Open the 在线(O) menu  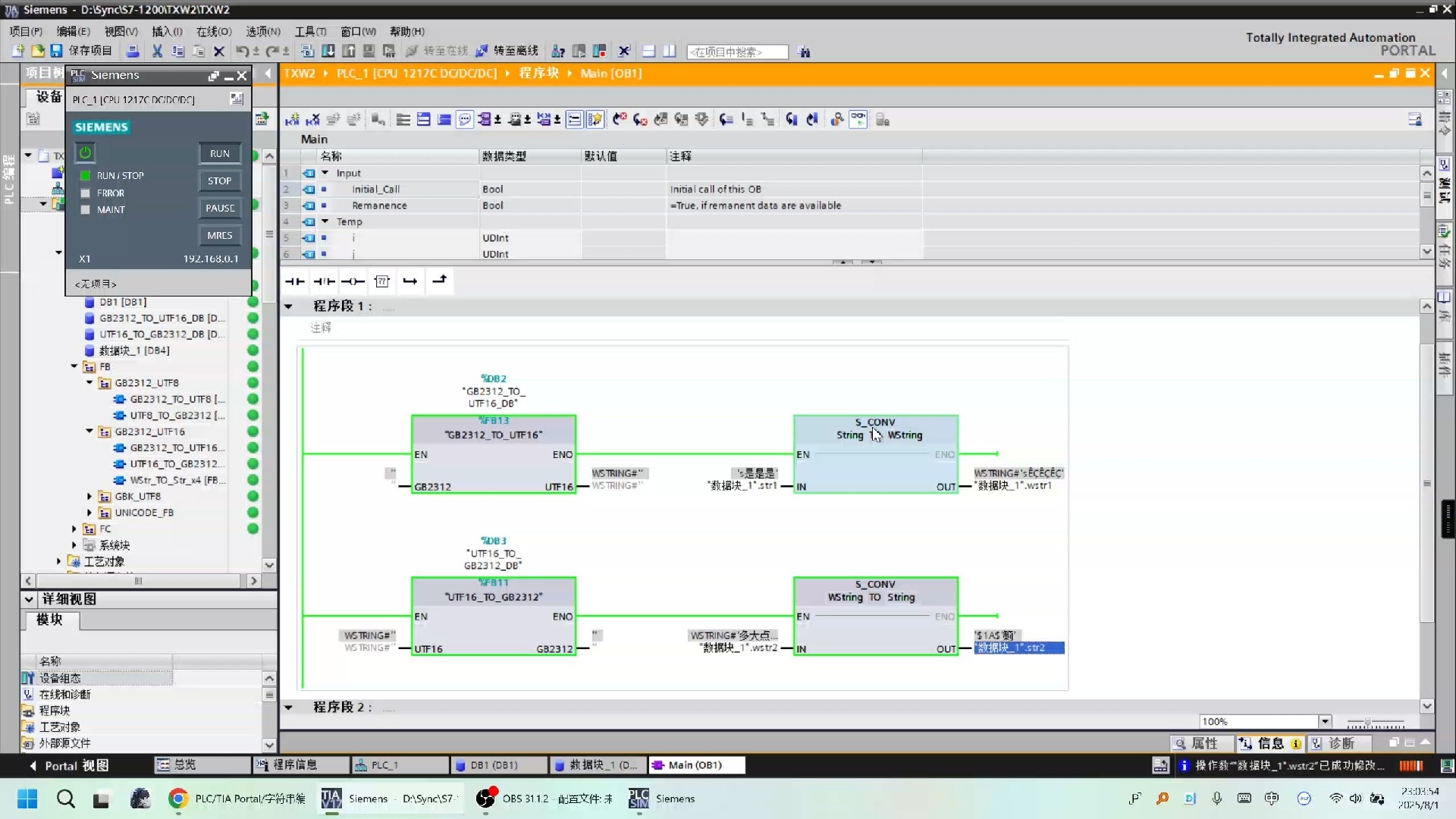tap(214, 31)
